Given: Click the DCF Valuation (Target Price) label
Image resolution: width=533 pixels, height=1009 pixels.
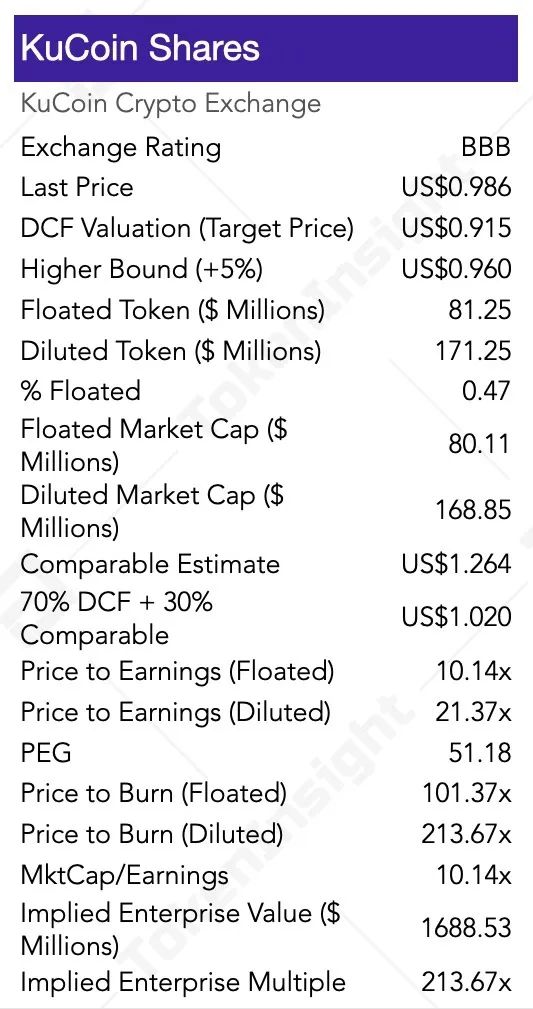Looking at the screenshot, I should (187, 228).
